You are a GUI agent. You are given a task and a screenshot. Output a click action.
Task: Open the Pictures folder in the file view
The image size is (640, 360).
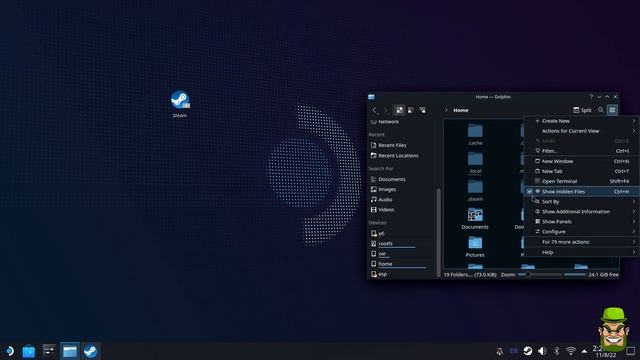pyautogui.click(x=475, y=247)
